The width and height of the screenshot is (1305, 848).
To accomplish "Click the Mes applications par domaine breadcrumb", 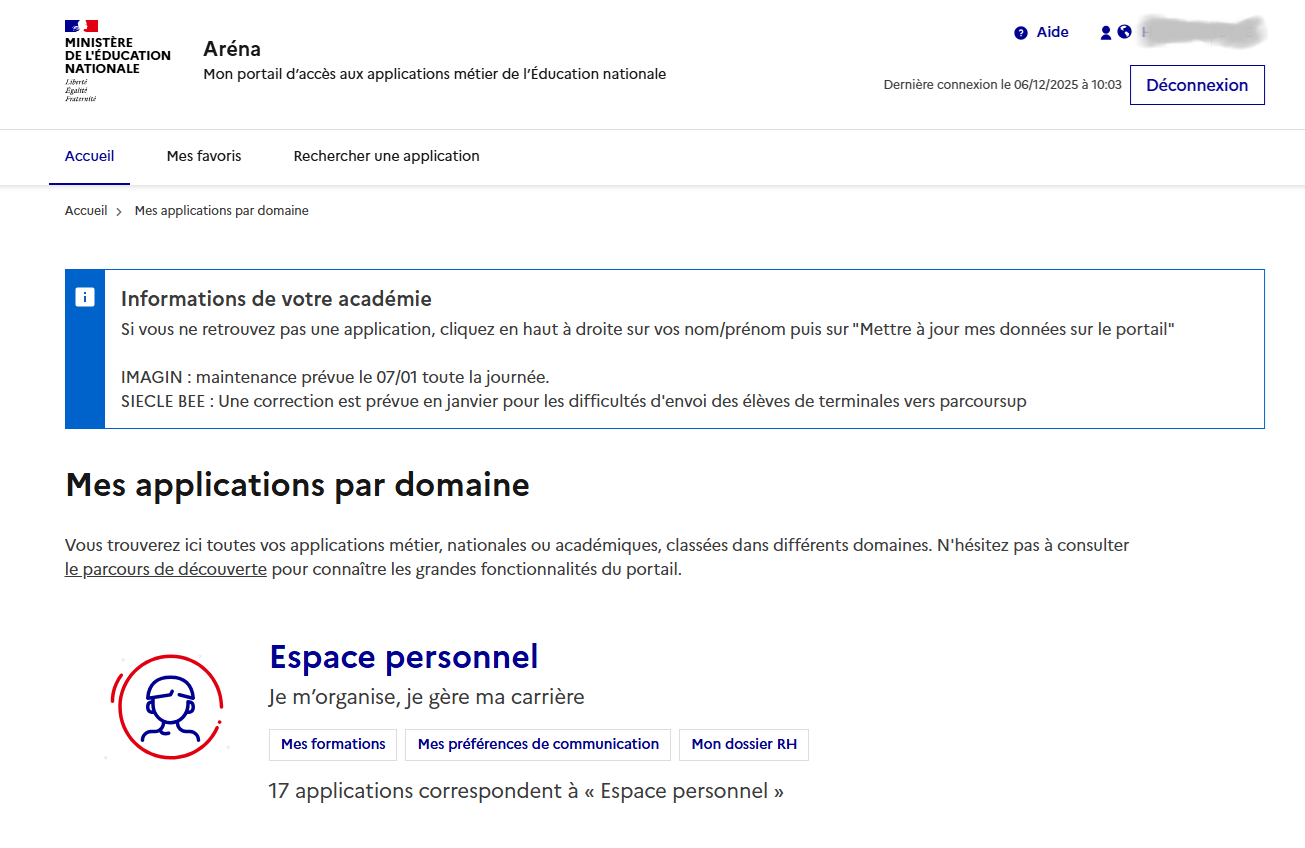I will [x=221, y=211].
